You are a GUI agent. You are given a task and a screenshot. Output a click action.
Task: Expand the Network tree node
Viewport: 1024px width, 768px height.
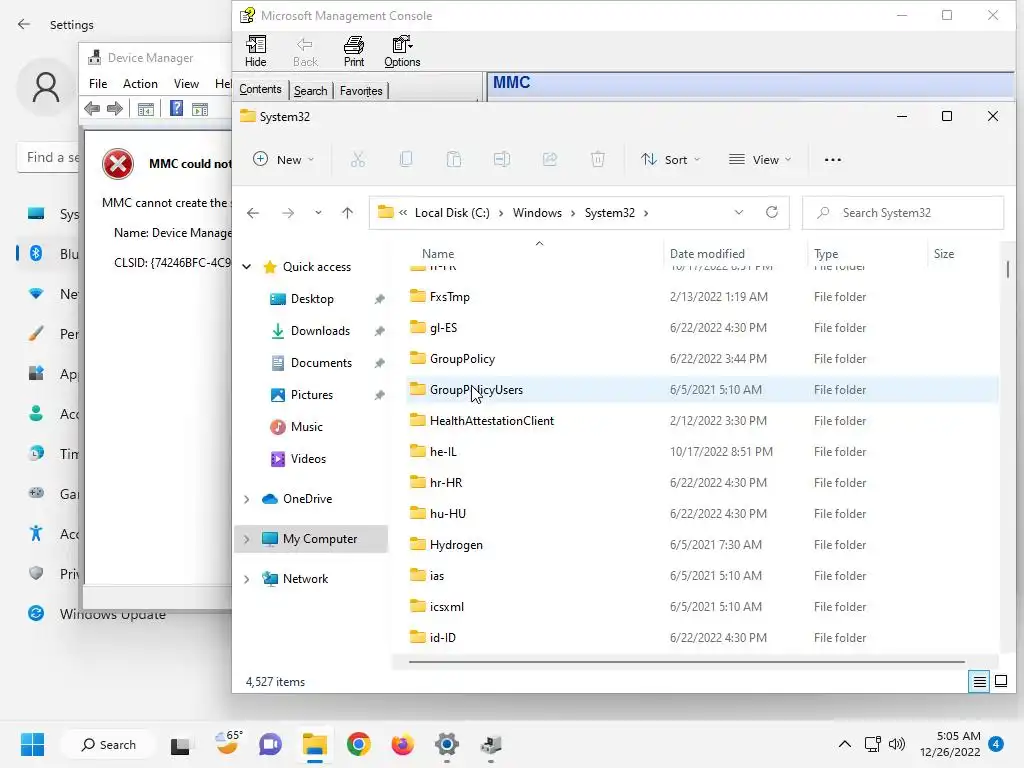click(x=247, y=579)
